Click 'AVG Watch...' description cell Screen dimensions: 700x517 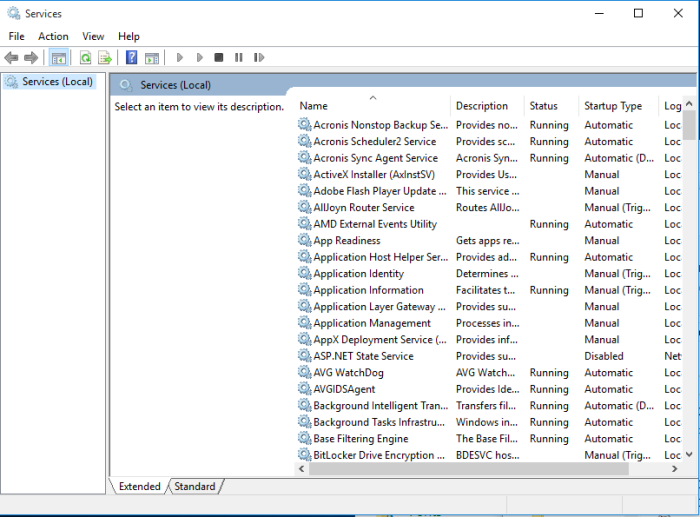coord(485,373)
